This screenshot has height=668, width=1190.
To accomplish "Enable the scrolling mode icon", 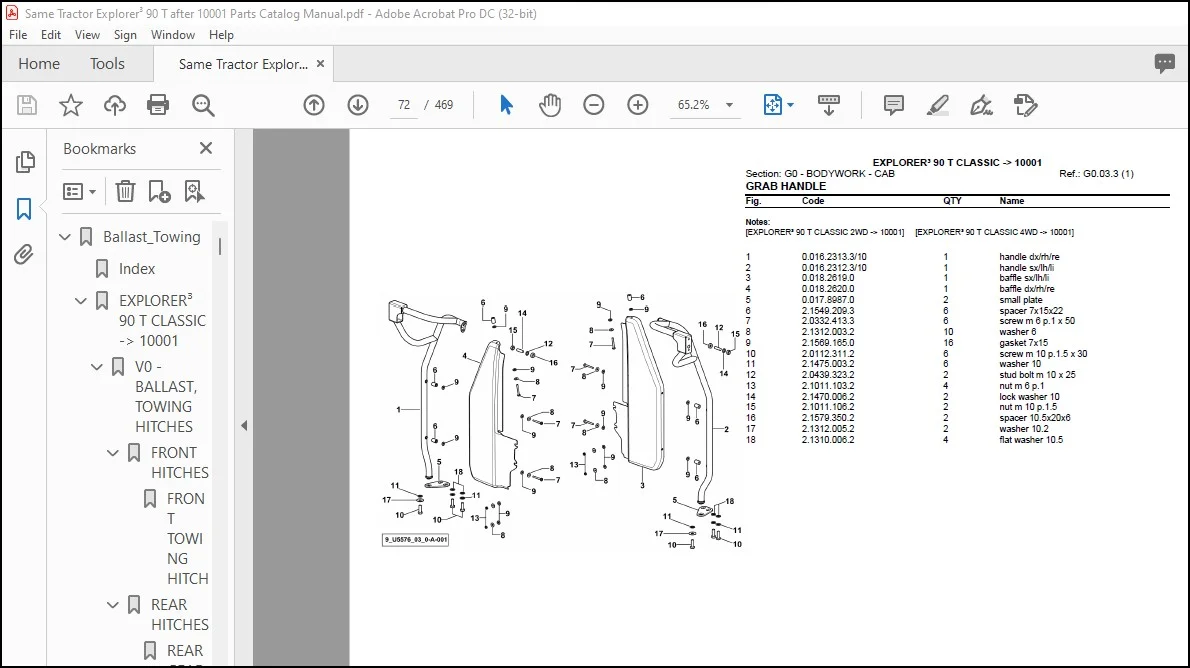I will tap(829, 105).
